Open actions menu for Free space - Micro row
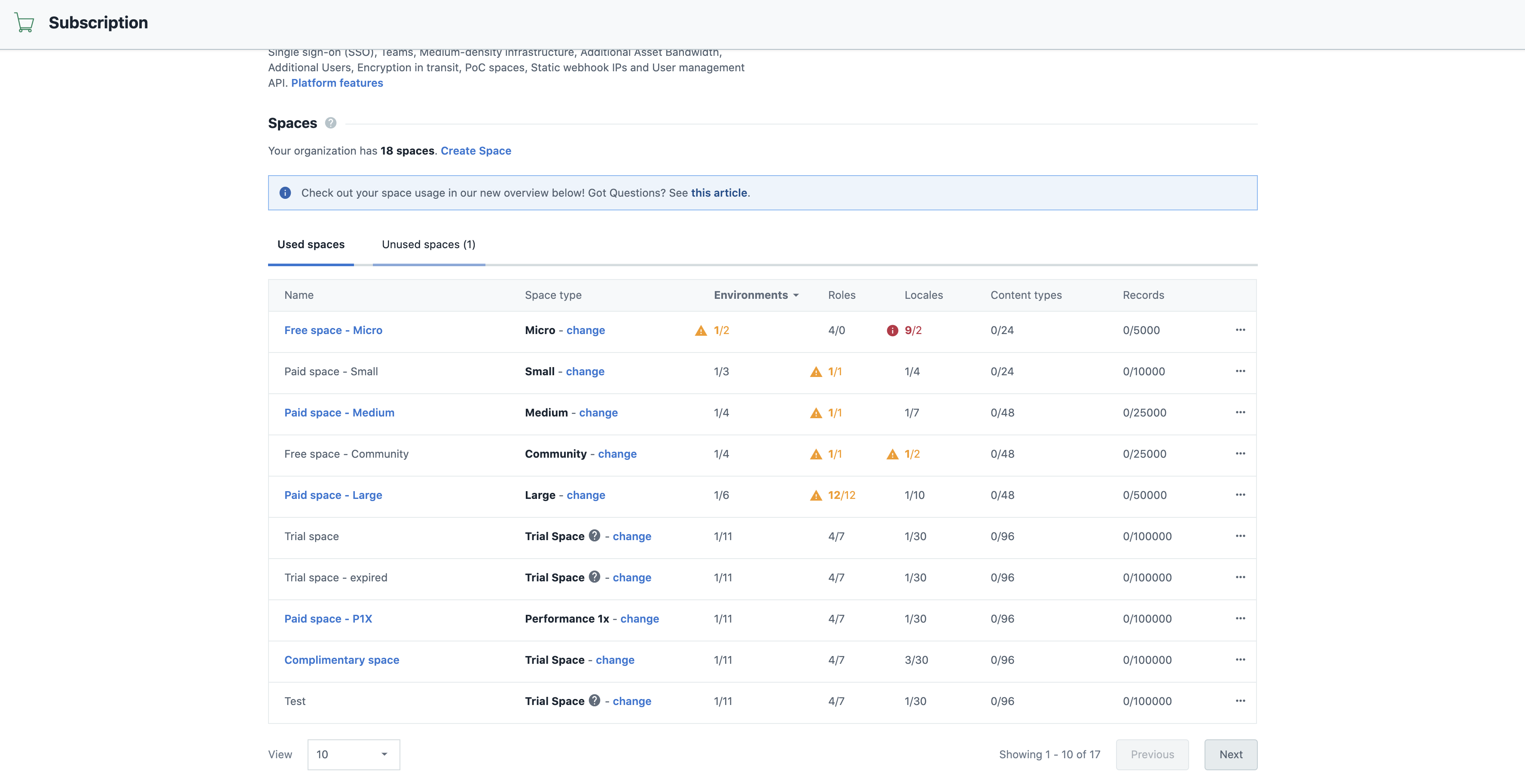Viewport: 1525px width, 784px height. (1240, 330)
